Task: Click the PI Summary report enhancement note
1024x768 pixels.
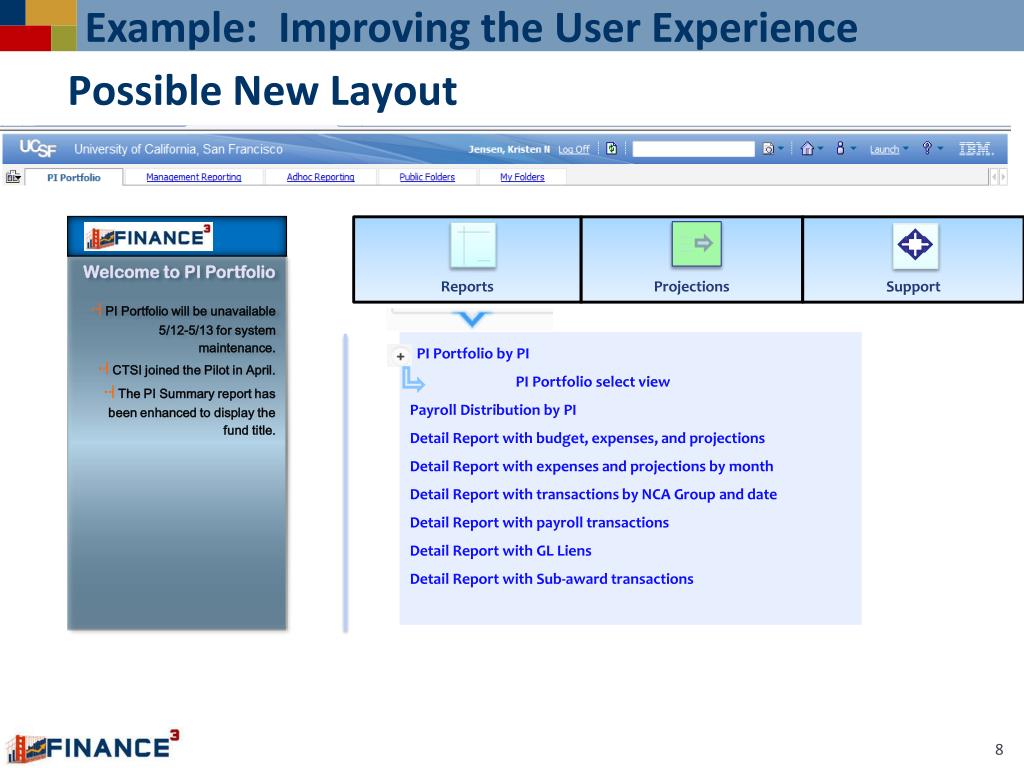Action: [190, 411]
